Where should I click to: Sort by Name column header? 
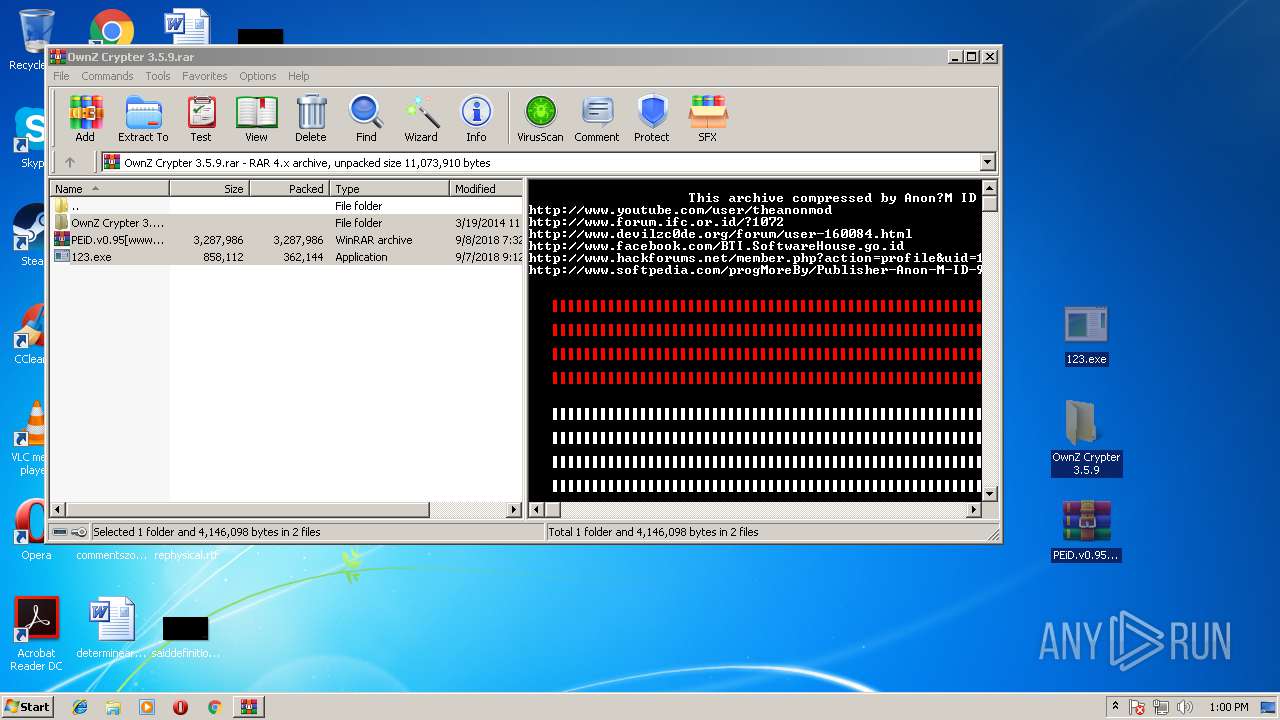pyautogui.click(x=109, y=188)
